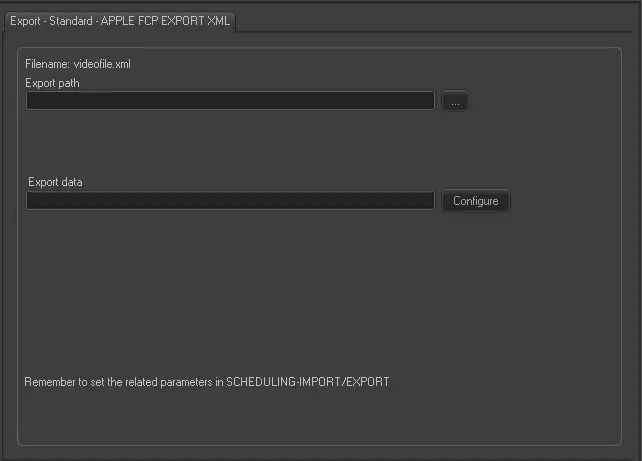The image size is (642, 461).
Task: Click the 'Export data' label text
Action: 55,182
